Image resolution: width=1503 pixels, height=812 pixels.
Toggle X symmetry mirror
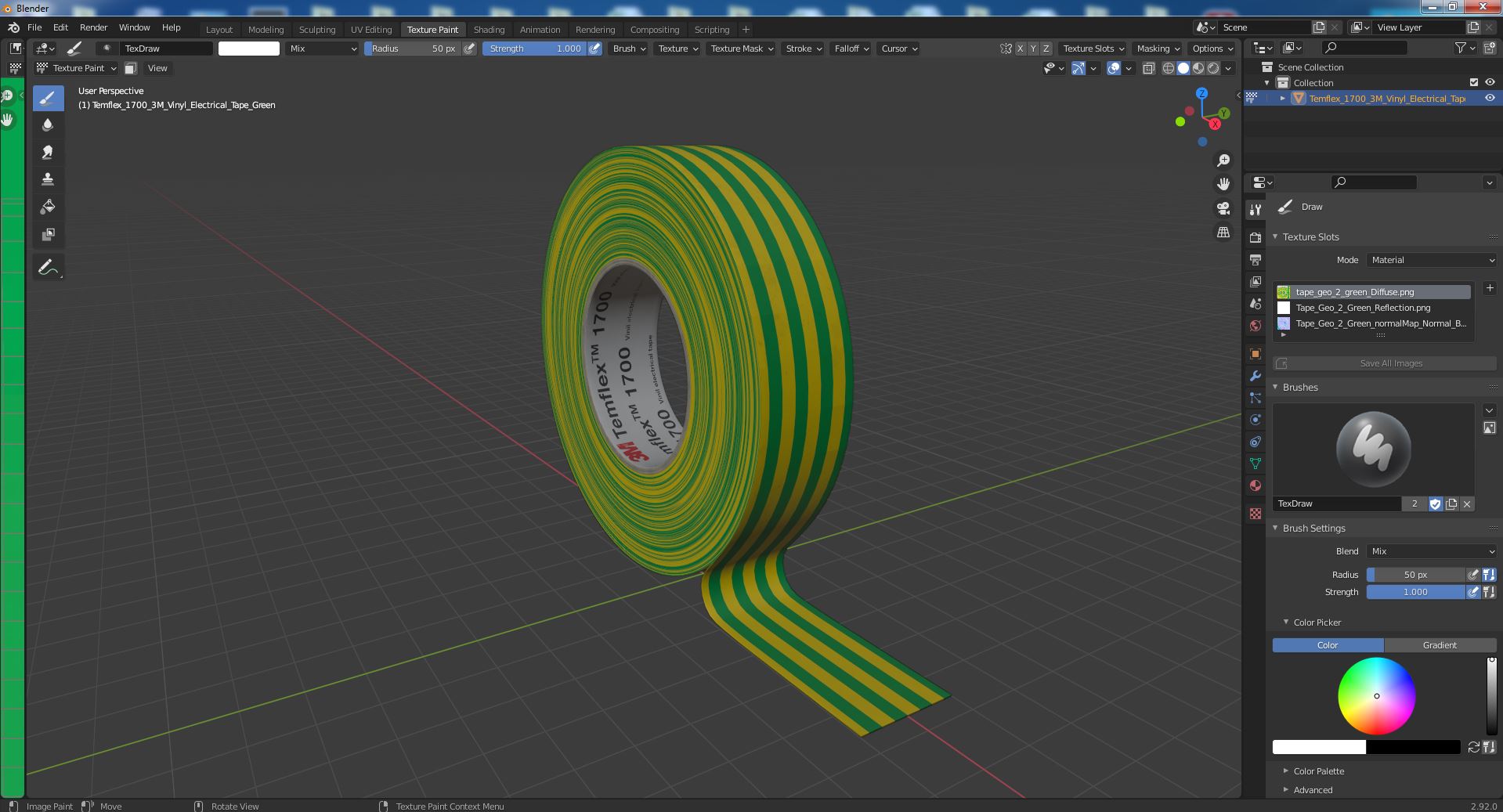(1020, 49)
